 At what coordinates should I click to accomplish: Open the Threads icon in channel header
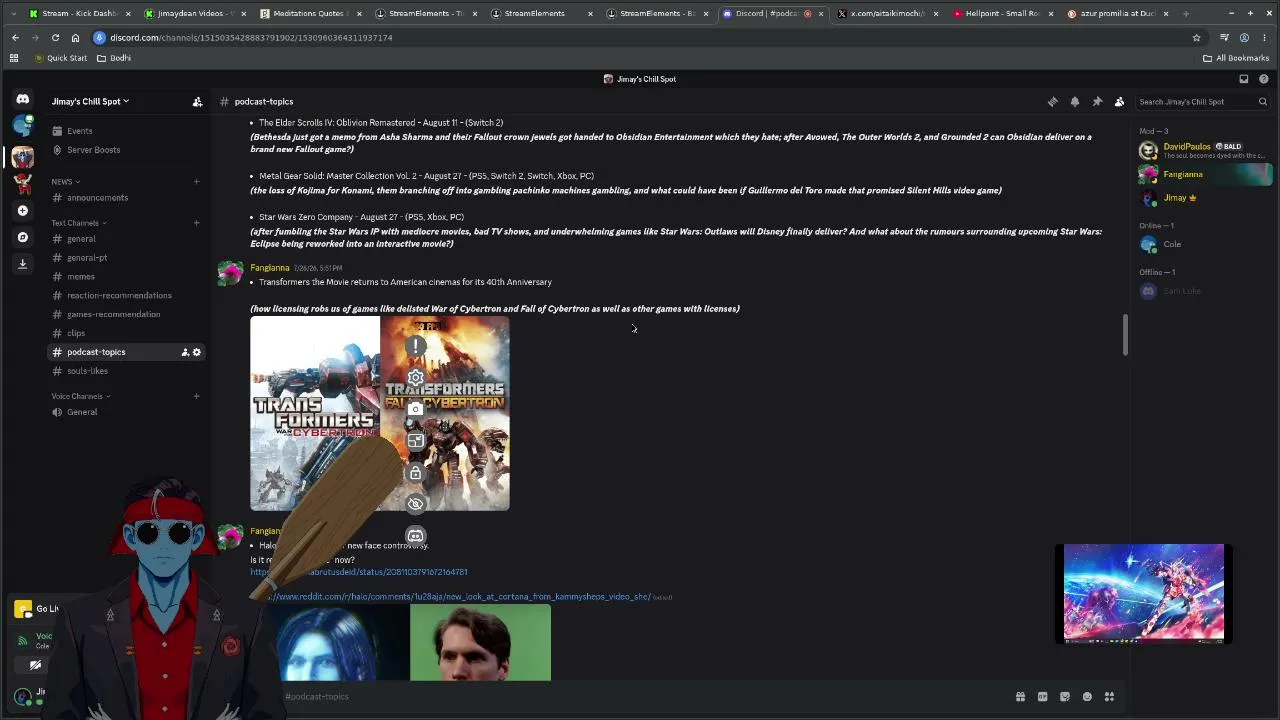click(x=1052, y=102)
